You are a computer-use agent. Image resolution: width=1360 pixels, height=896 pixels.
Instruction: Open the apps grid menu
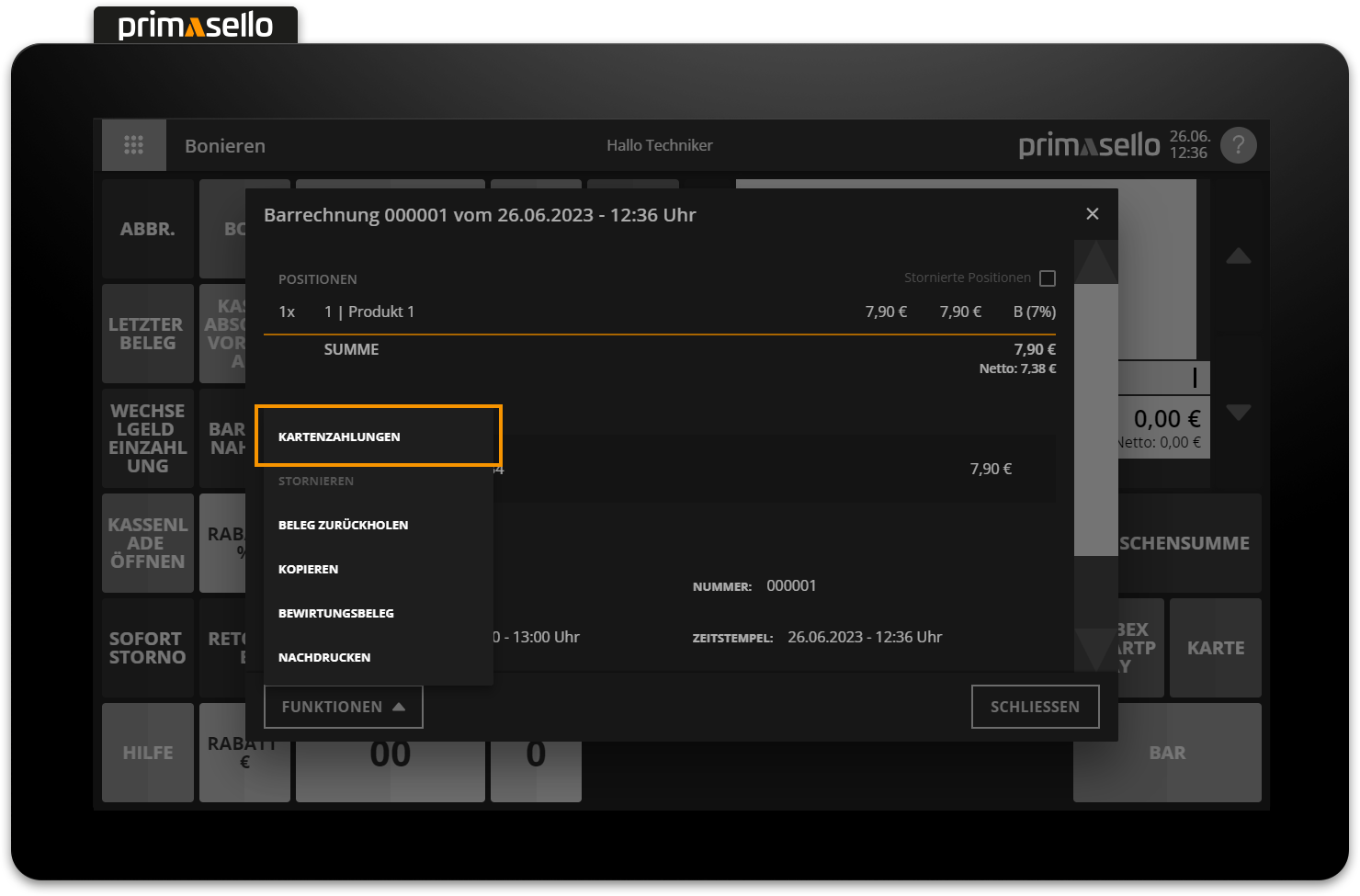pyautogui.click(x=134, y=144)
